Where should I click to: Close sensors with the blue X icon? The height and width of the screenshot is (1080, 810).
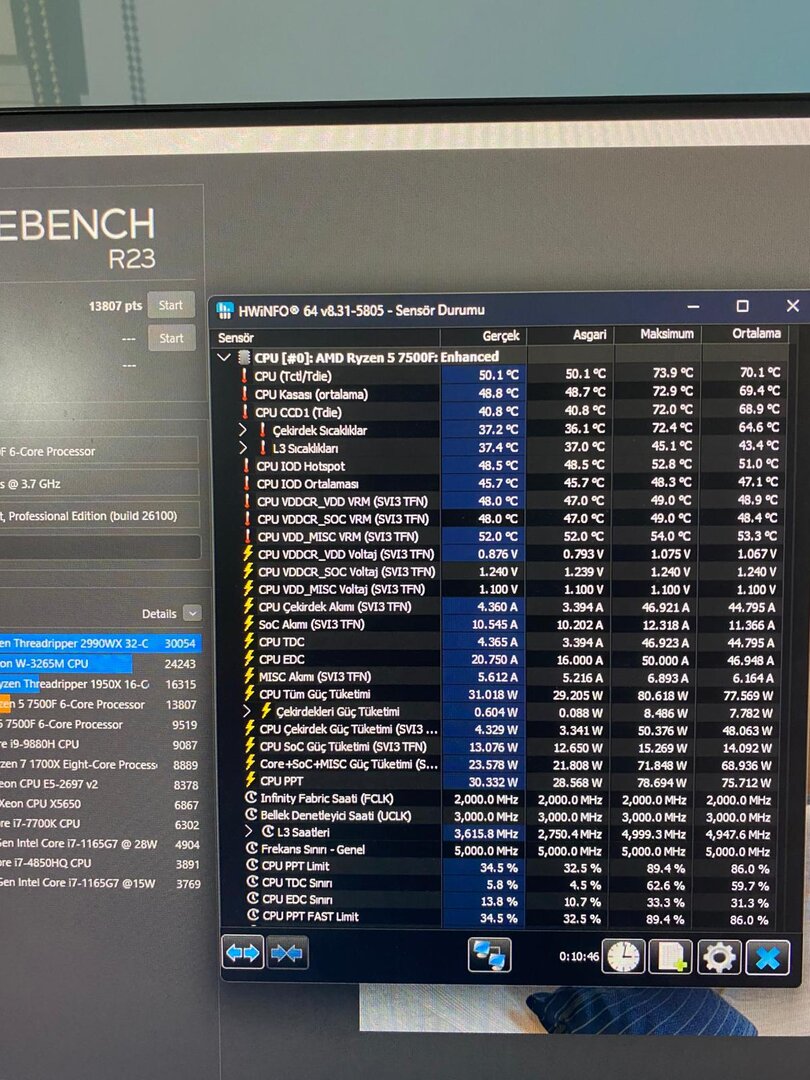point(767,958)
